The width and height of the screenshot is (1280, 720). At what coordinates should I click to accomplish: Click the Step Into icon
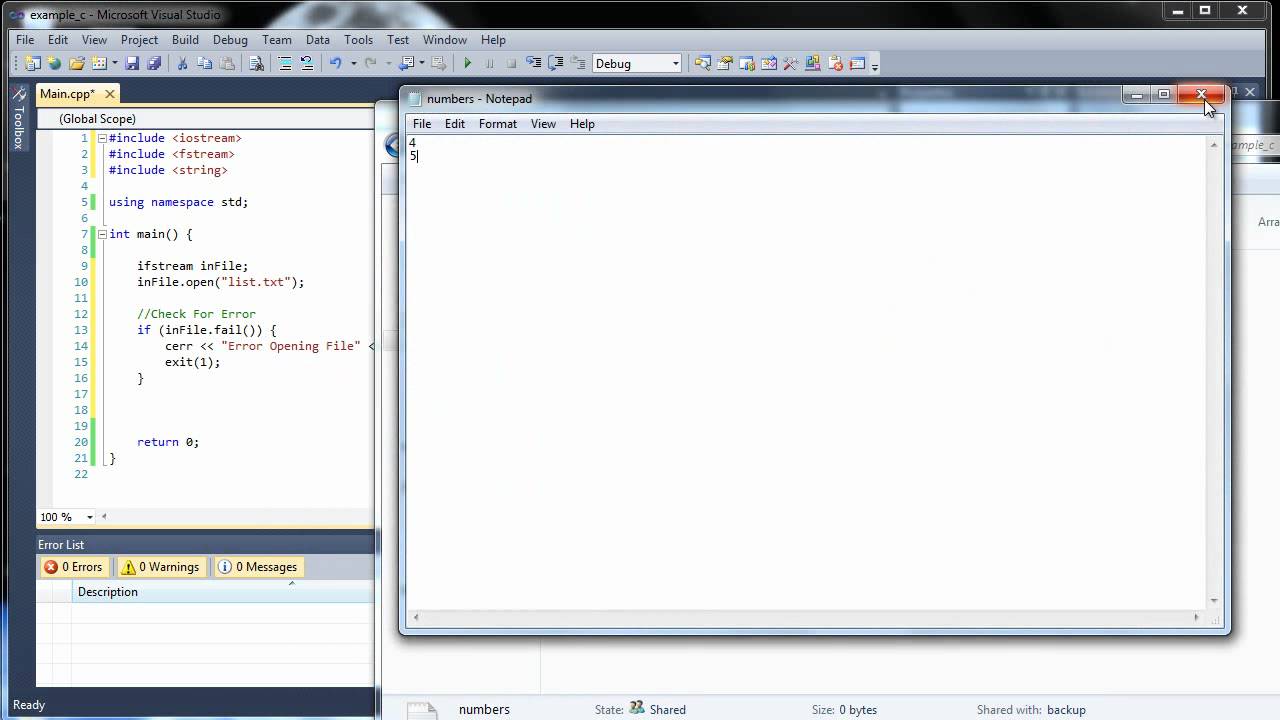coord(533,63)
